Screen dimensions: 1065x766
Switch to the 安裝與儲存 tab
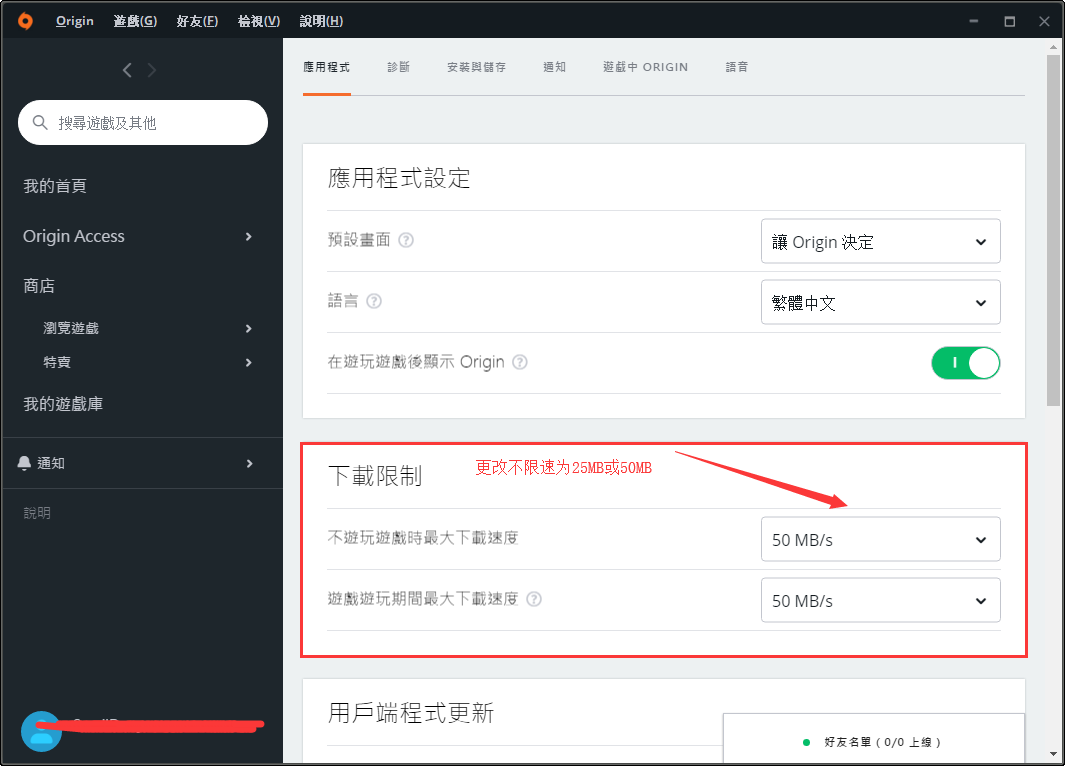point(477,67)
